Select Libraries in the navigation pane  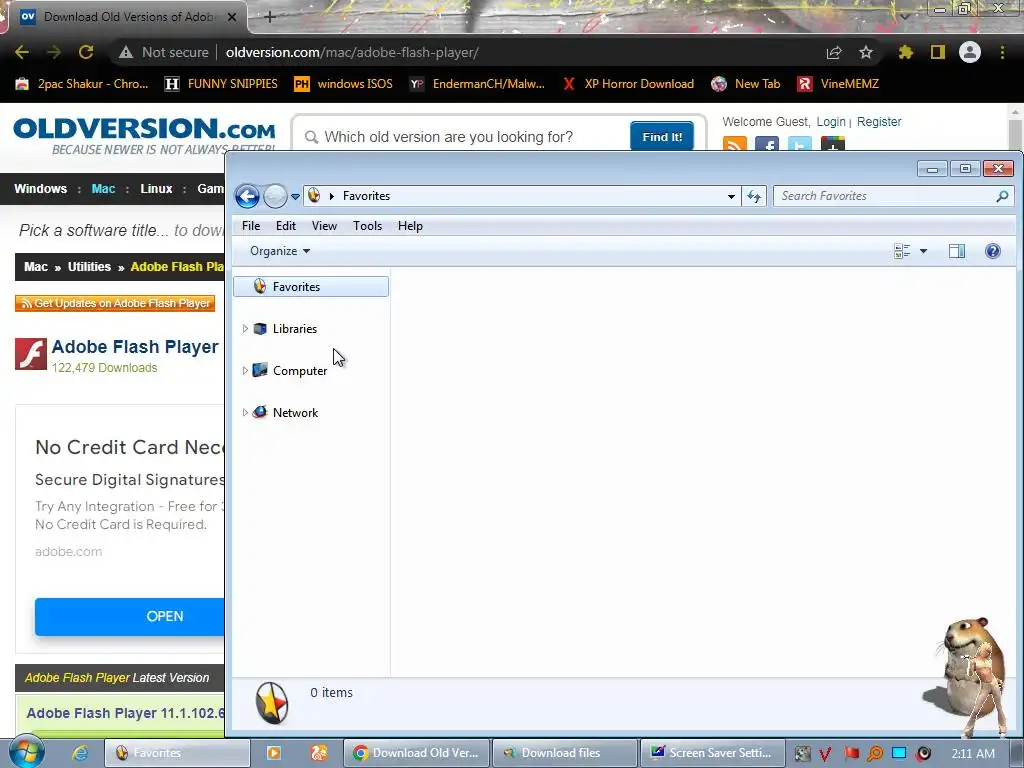[x=295, y=328]
